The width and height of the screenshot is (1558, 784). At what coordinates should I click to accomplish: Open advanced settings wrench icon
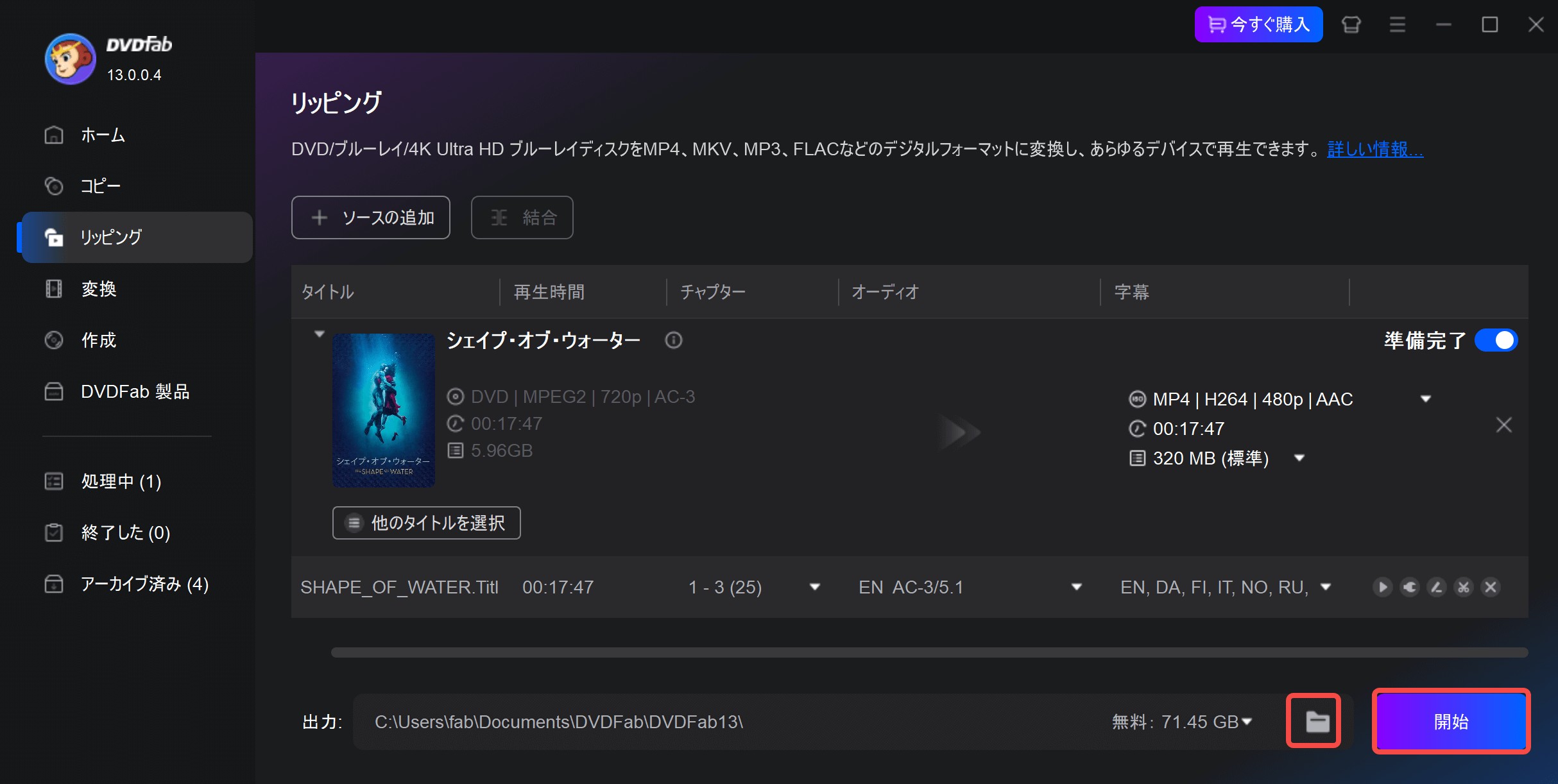[1409, 587]
